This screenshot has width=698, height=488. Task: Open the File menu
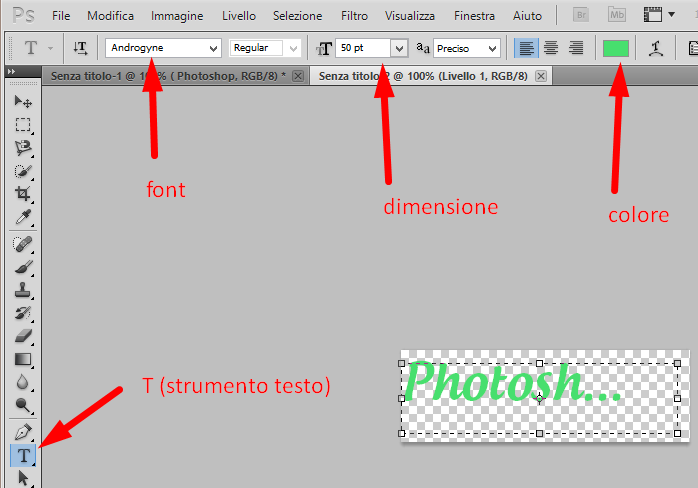61,16
